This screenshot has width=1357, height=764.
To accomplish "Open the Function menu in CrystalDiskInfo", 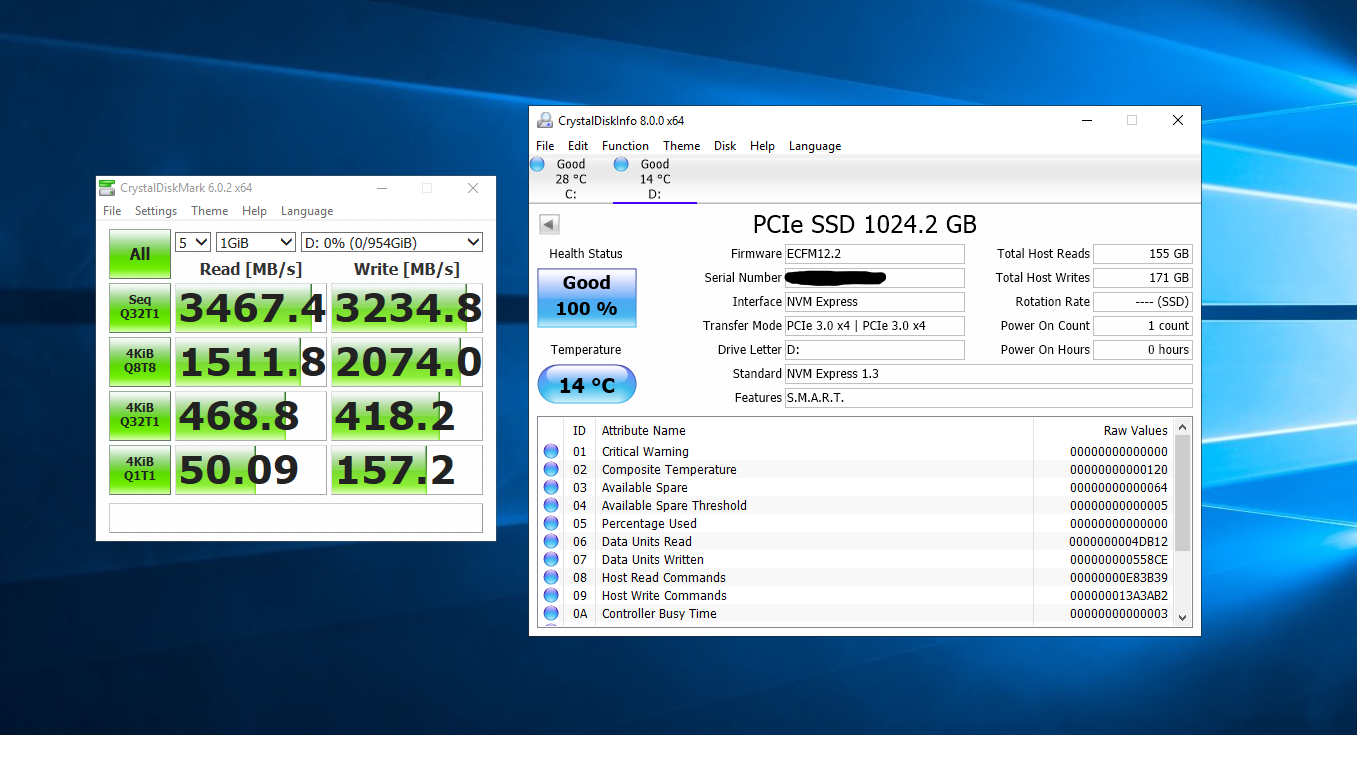I will (x=625, y=146).
